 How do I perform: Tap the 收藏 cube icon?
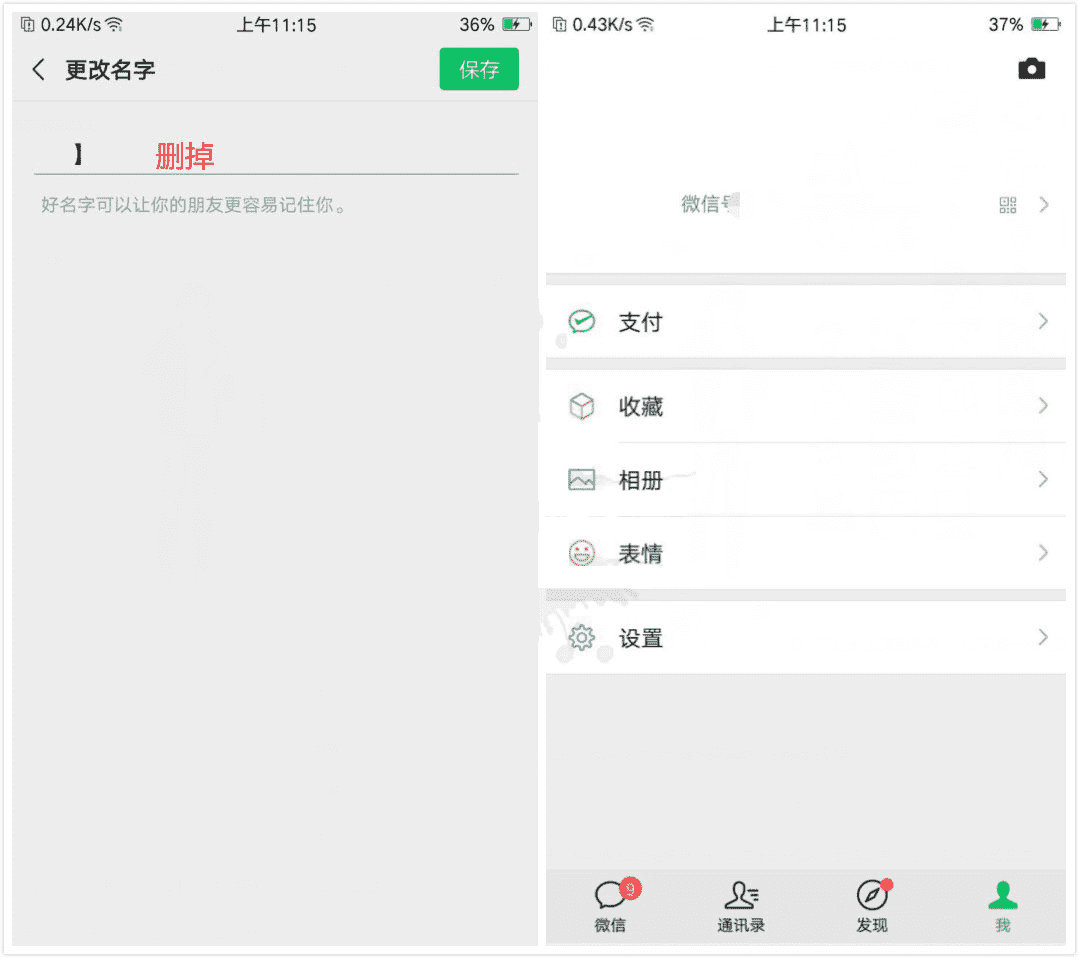581,406
